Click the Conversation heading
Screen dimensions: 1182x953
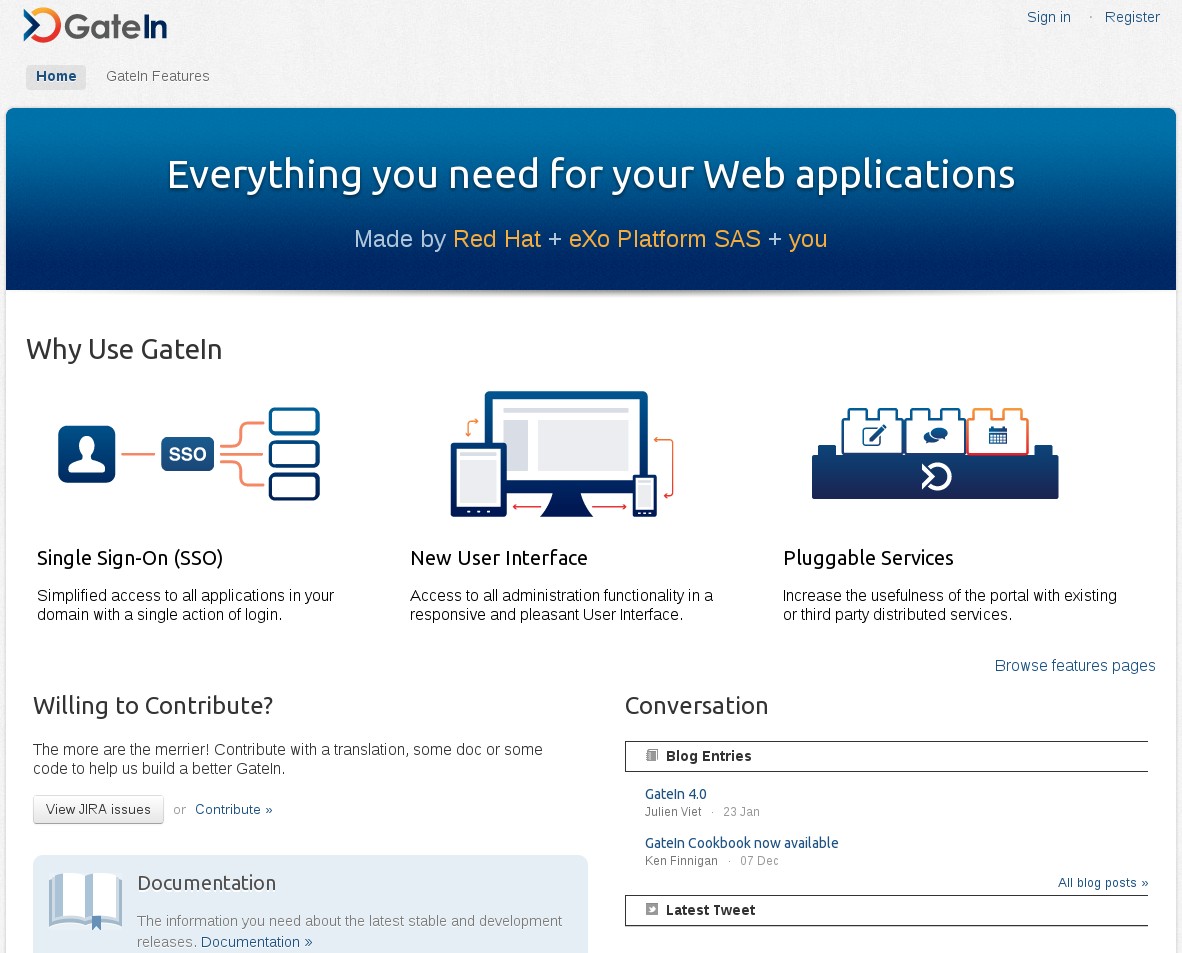(696, 705)
